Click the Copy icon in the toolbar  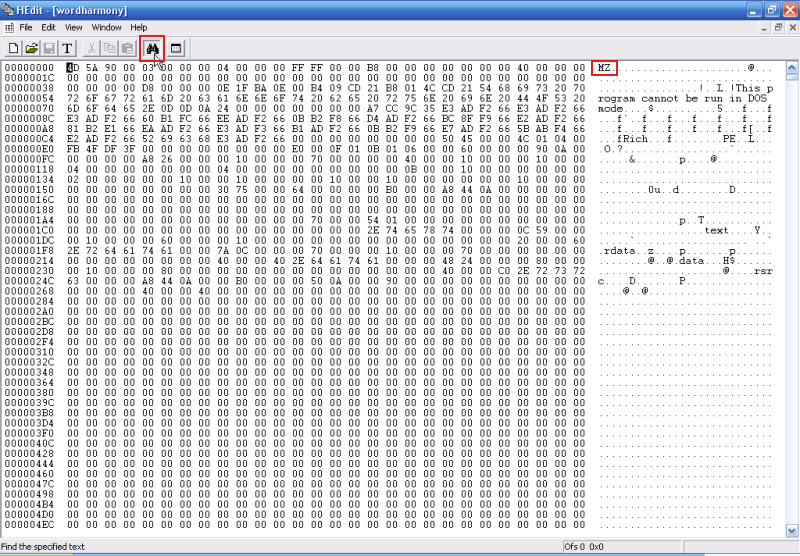pyautogui.click(x=109, y=48)
